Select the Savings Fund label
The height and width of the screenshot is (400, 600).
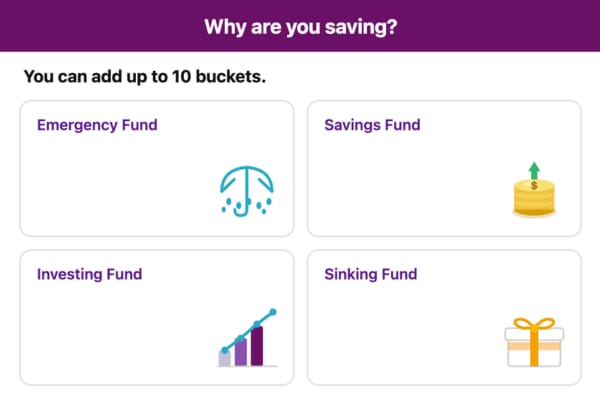coord(372,126)
